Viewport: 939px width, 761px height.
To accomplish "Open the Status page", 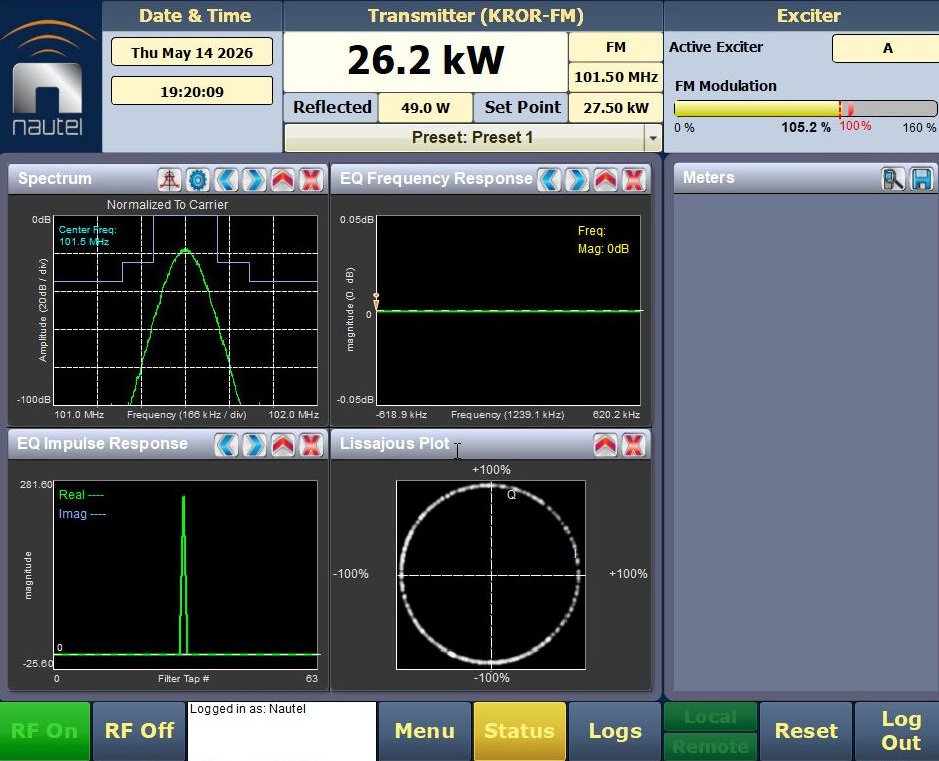I will pos(519,731).
